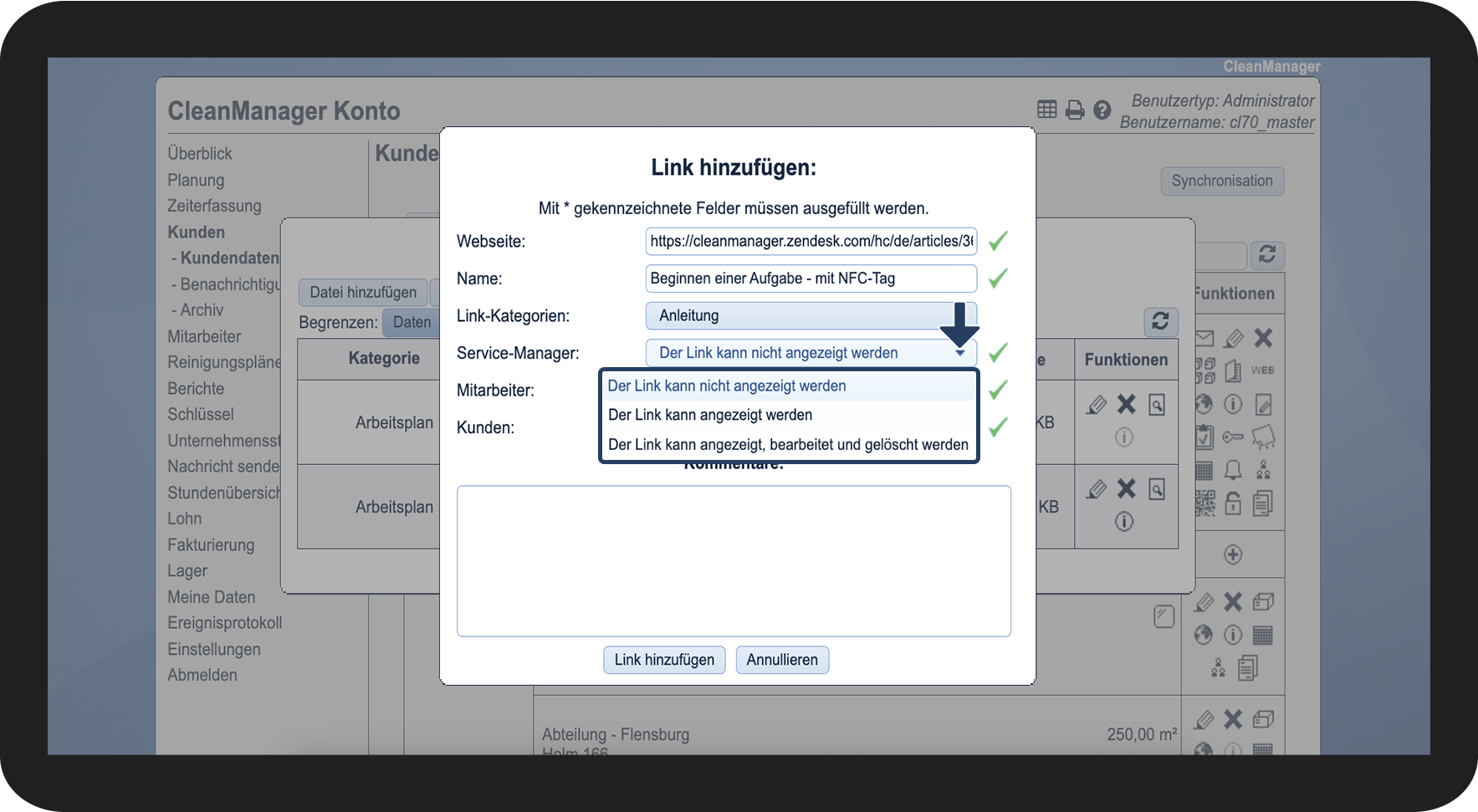Click the map icon beside the key

1263,437
